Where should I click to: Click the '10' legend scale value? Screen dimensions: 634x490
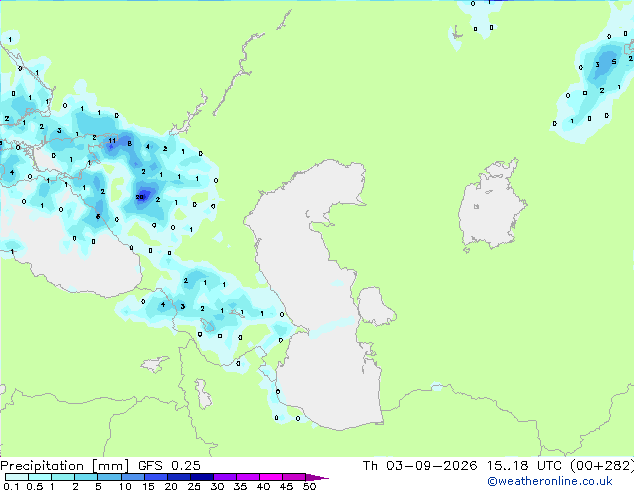(125, 486)
